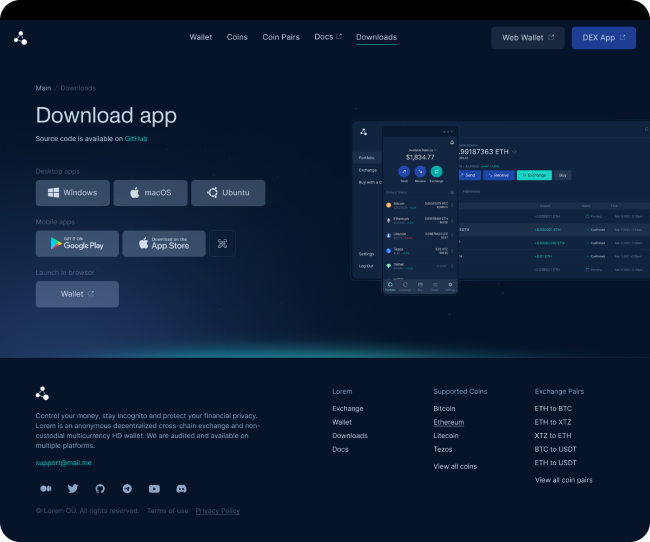
Task: Click the DEX App button
Action: coord(604,38)
